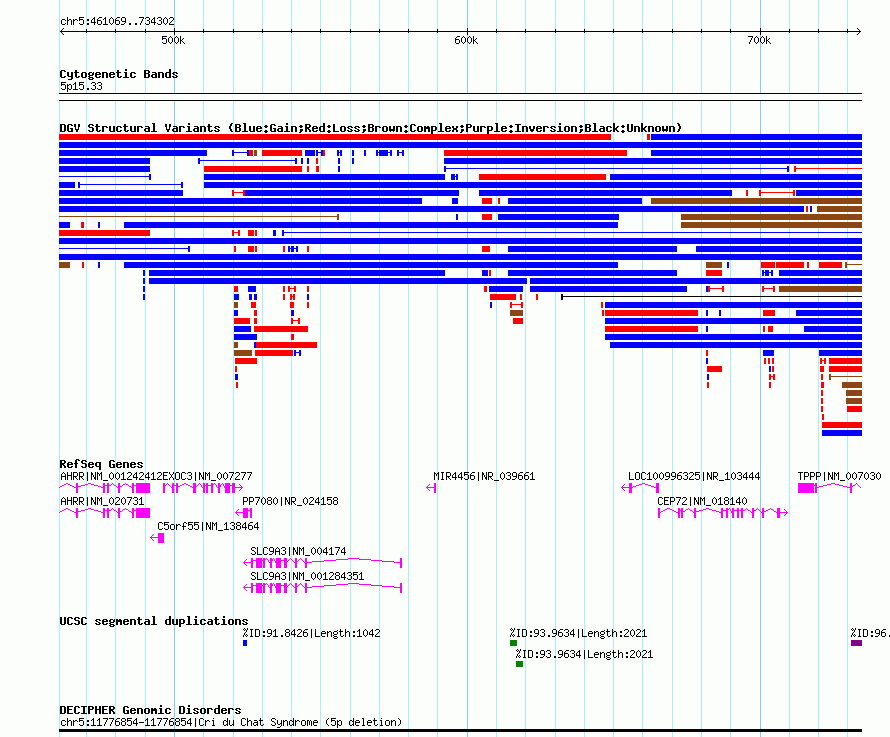Click the purple segmental duplication block
This screenshot has width=890, height=737.
pyautogui.click(x=857, y=643)
